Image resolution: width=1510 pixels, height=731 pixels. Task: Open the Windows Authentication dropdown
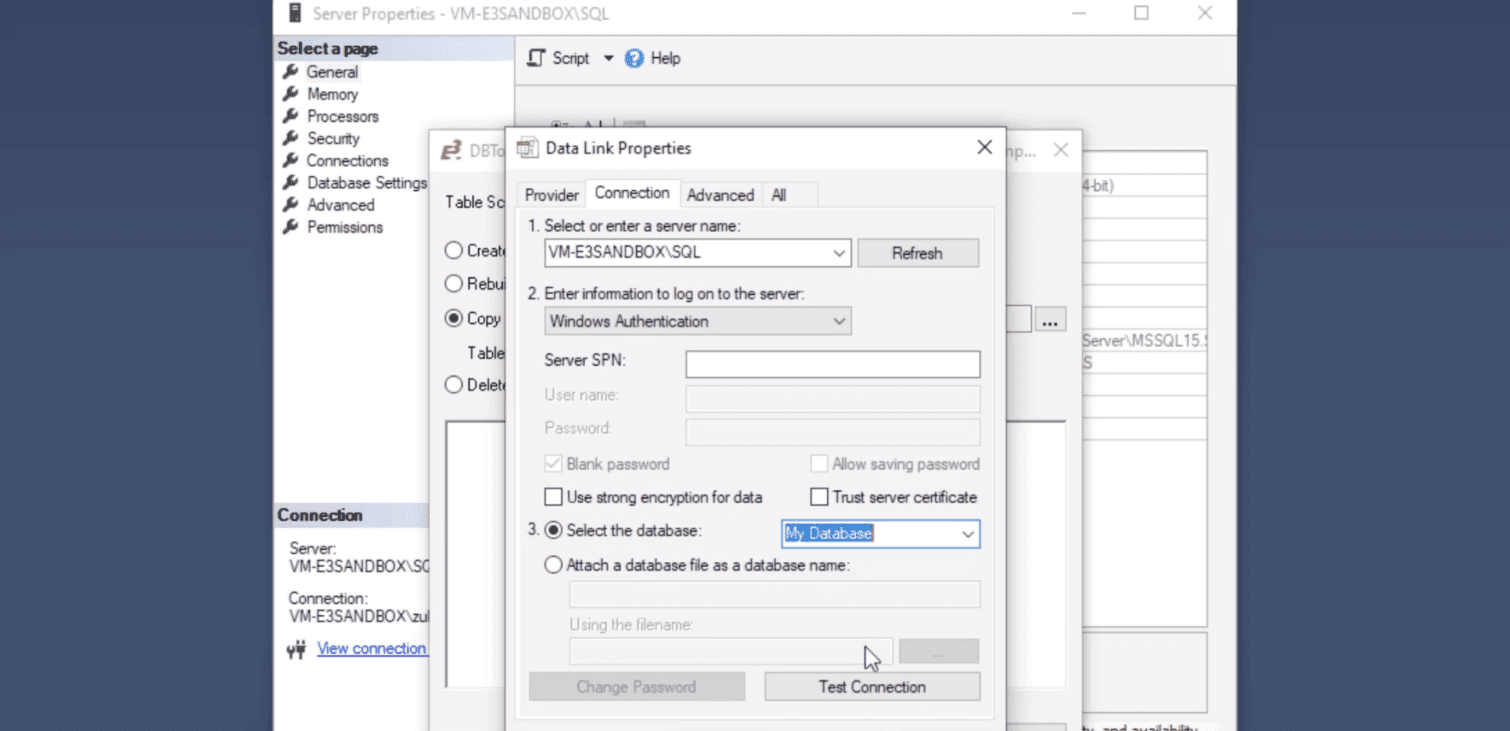839,322
